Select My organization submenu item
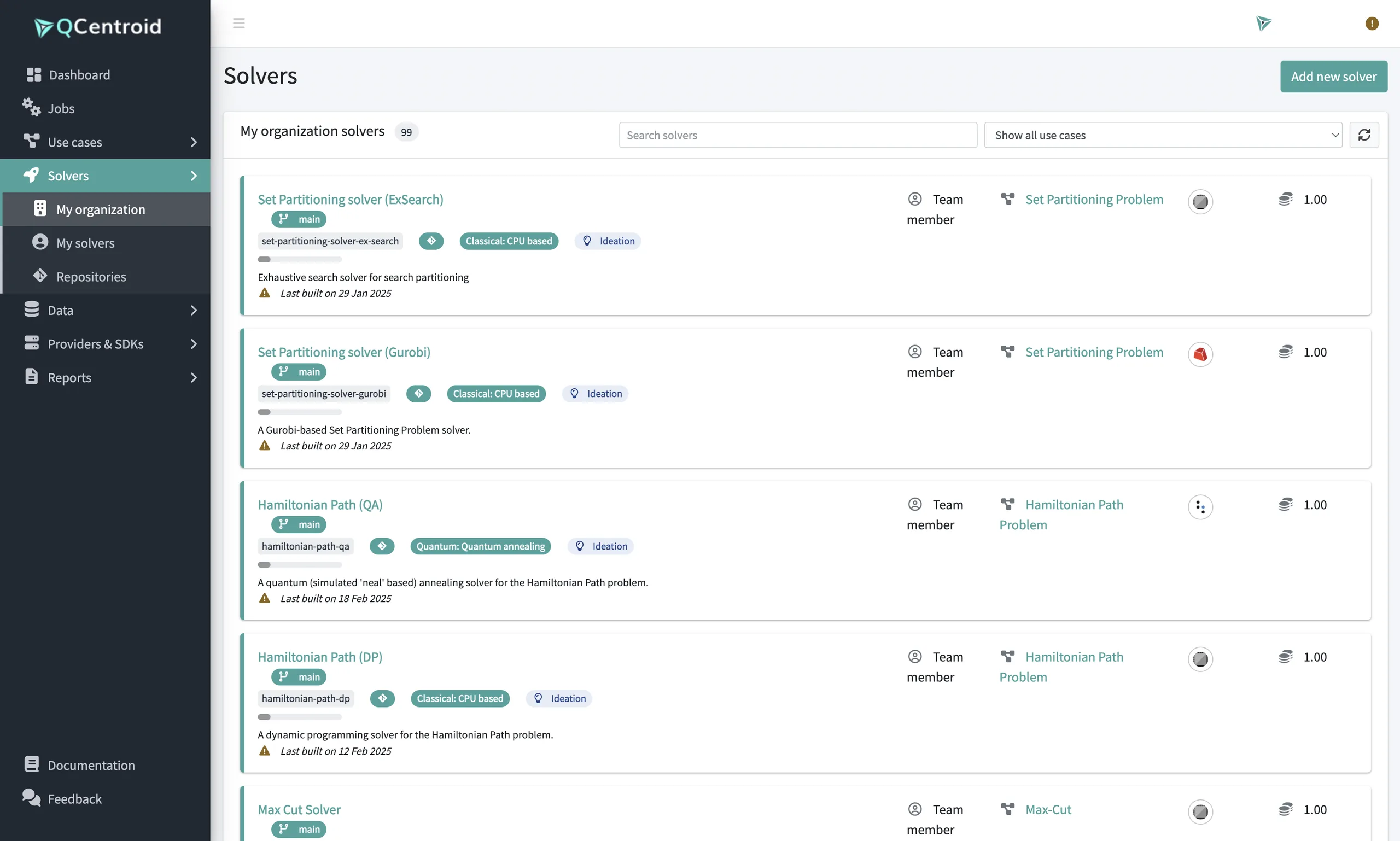The width and height of the screenshot is (1400, 841). (x=107, y=209)
